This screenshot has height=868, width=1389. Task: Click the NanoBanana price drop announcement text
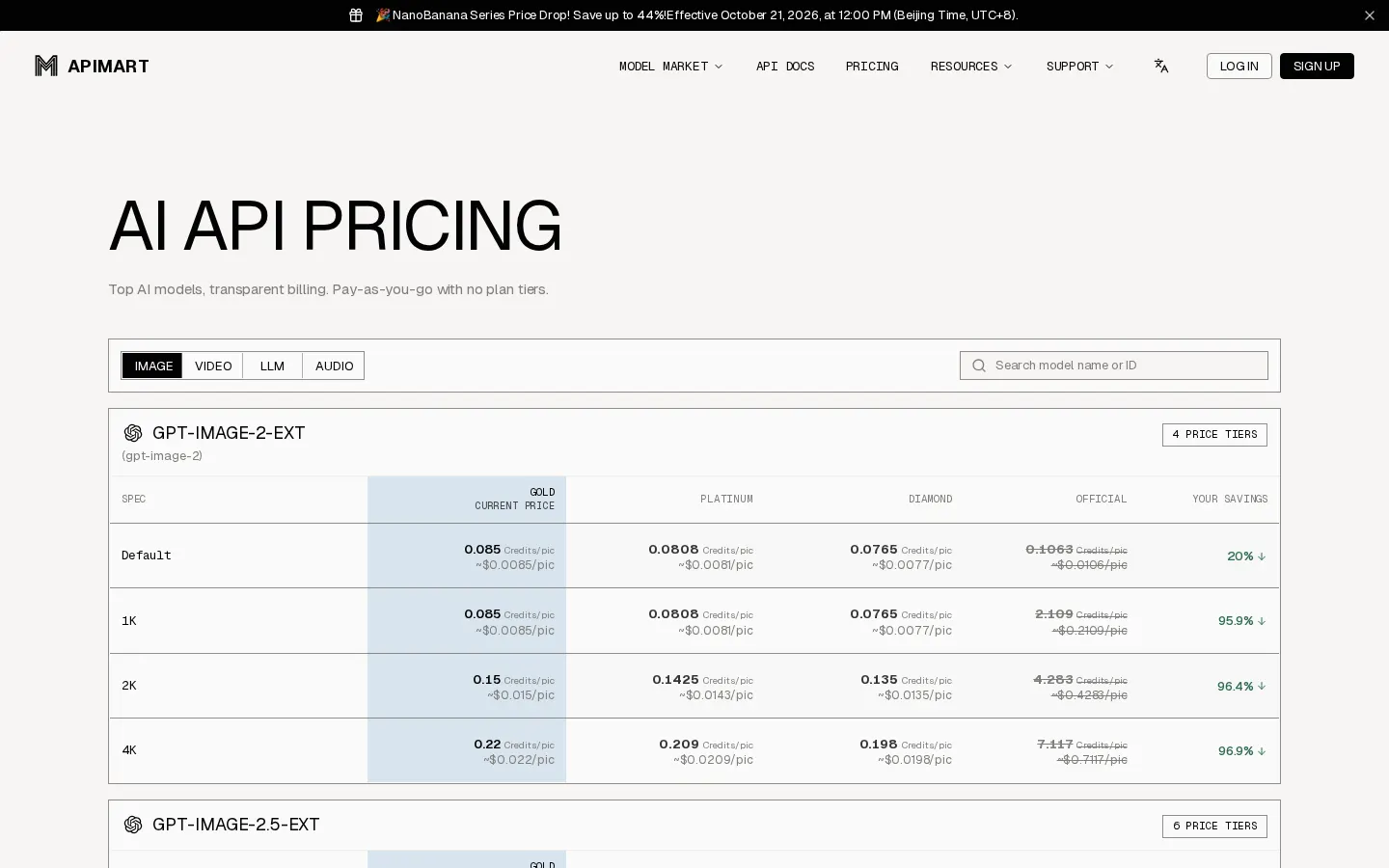click(x=696, y=15)
